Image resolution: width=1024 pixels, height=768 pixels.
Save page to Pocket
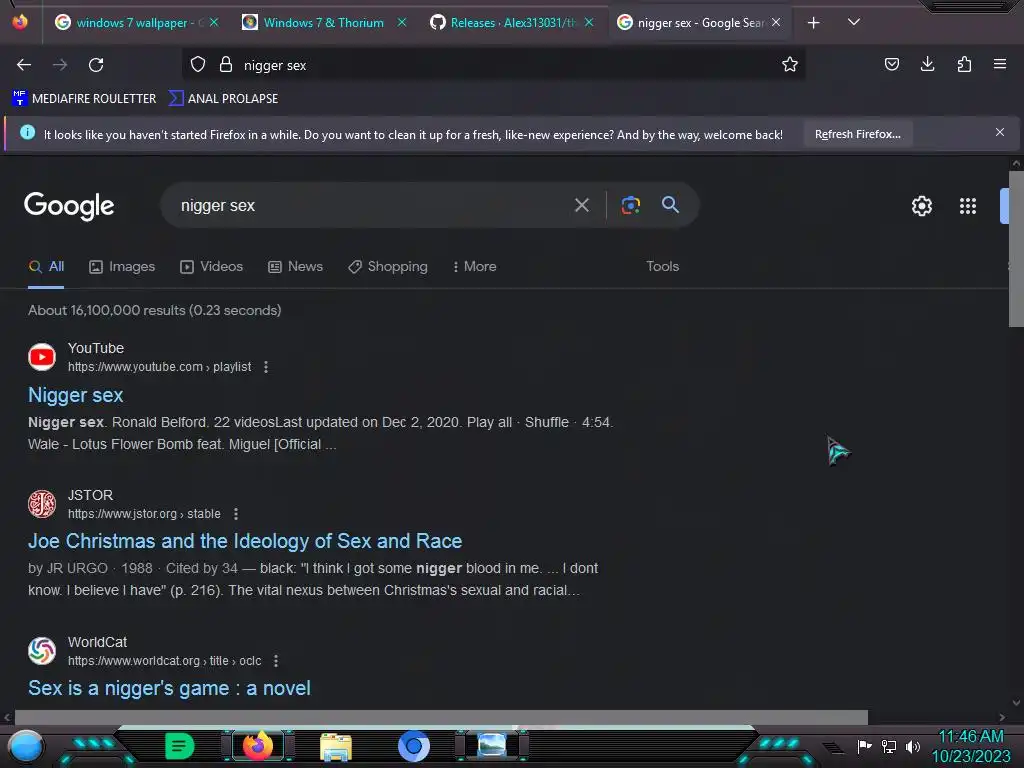[x=891, y=64]
